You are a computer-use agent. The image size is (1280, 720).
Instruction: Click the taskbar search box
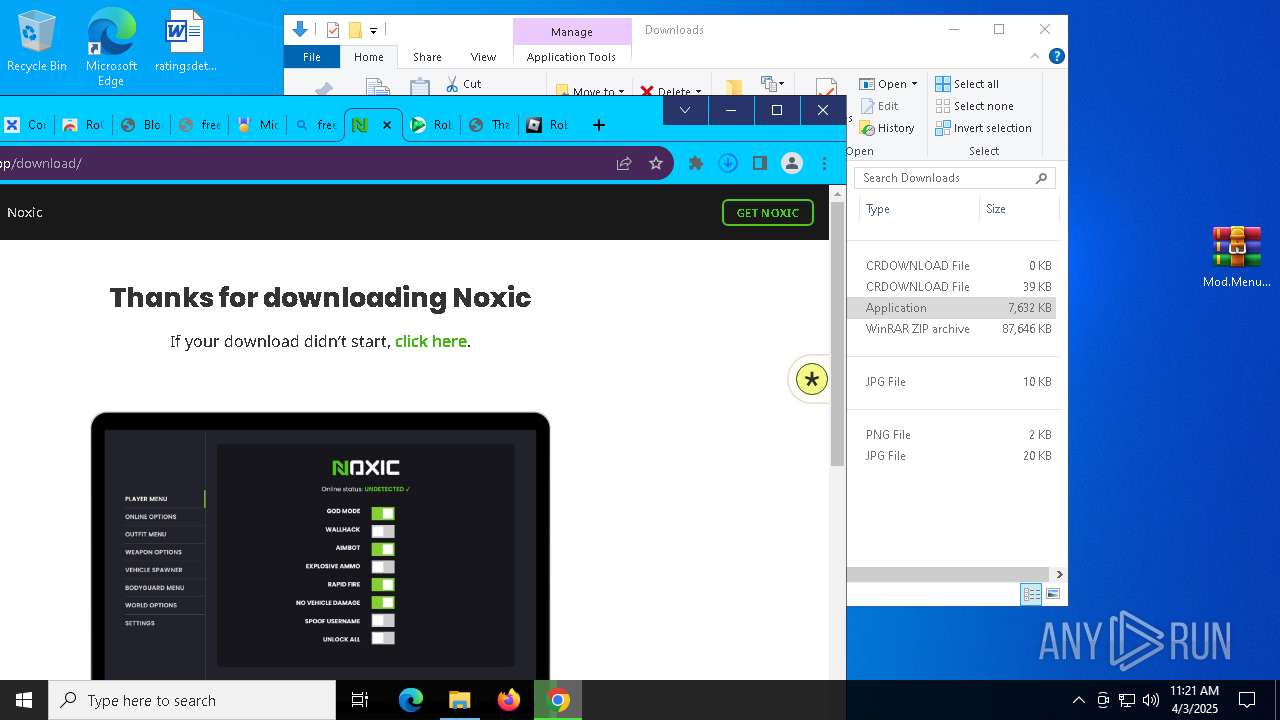click(192, 700)
